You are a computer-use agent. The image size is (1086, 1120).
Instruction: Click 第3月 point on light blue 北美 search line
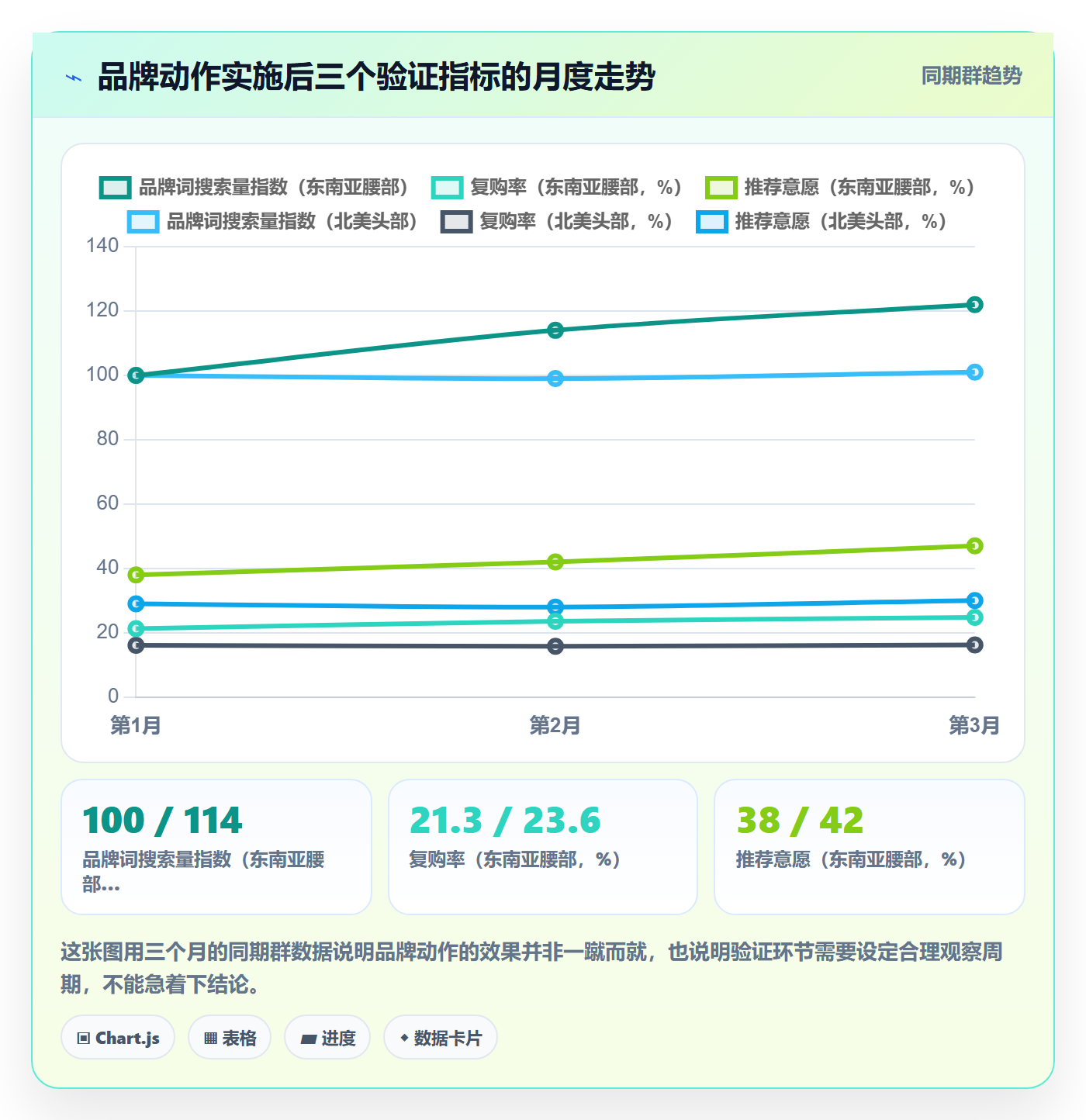tap(975, 372)
